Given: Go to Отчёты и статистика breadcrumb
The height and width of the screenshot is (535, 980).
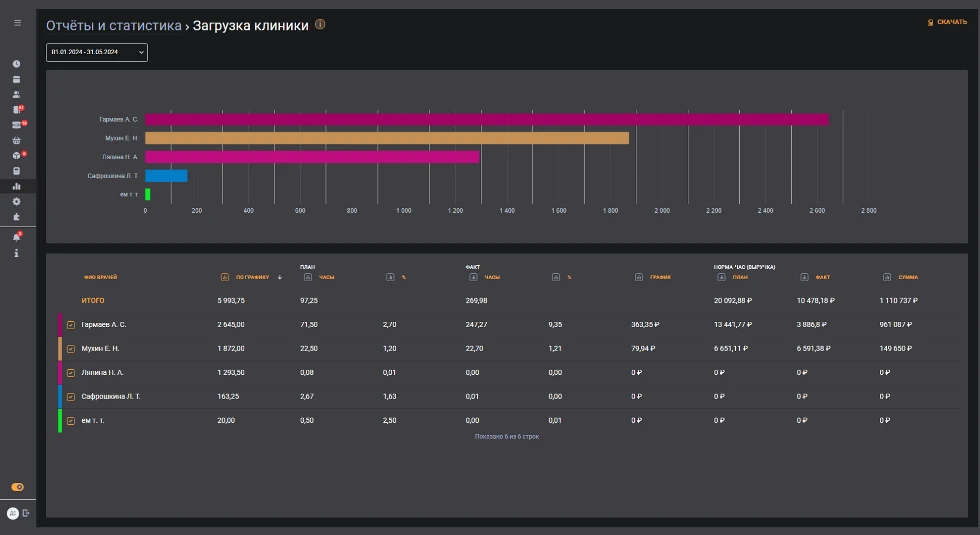Looking at the screenshot, I should [x=113, y=26].
